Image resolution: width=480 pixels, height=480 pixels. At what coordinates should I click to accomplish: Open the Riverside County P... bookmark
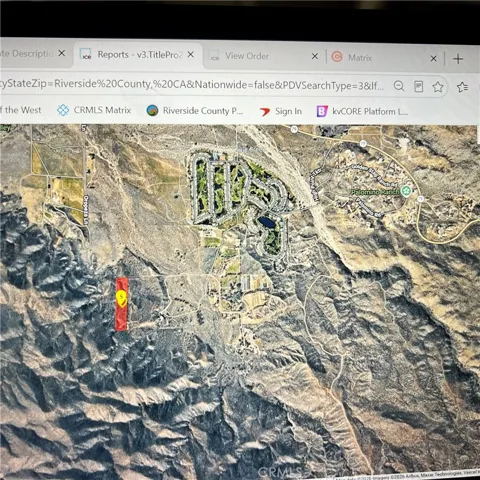point(195,111)
